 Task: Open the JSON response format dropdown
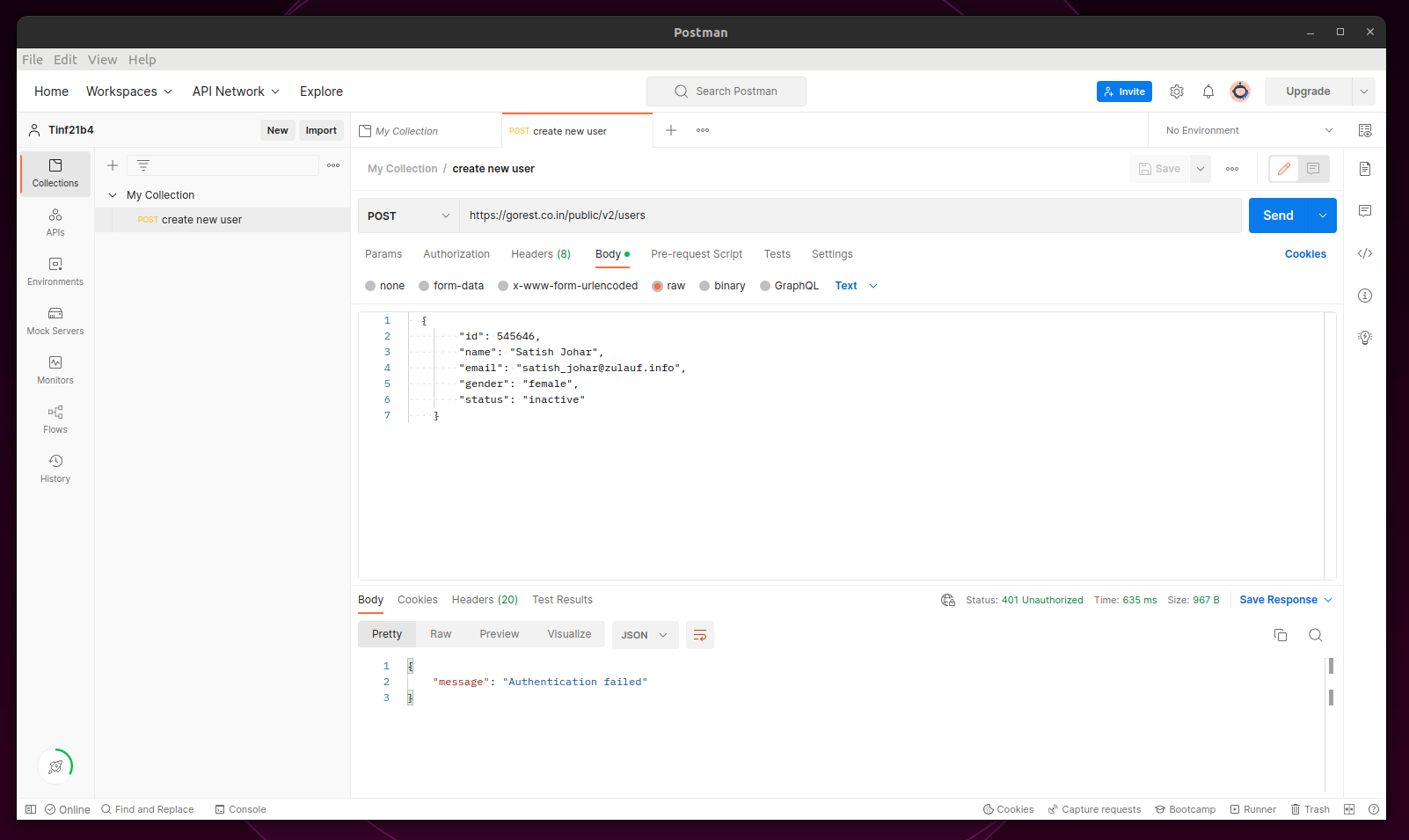[x=646, y=635]
